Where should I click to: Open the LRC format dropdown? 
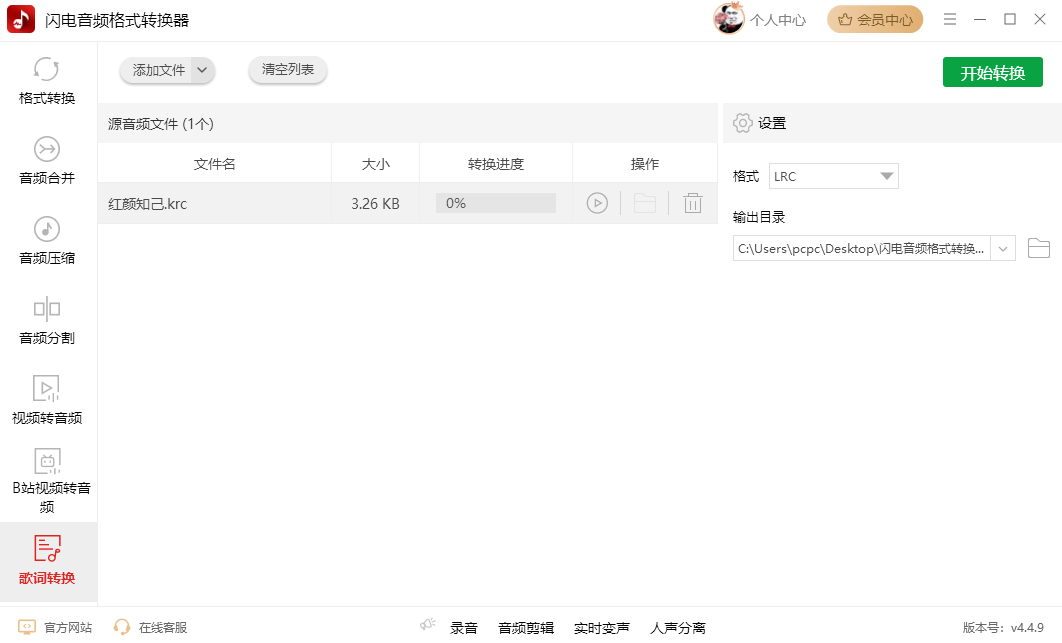(833, 175)
